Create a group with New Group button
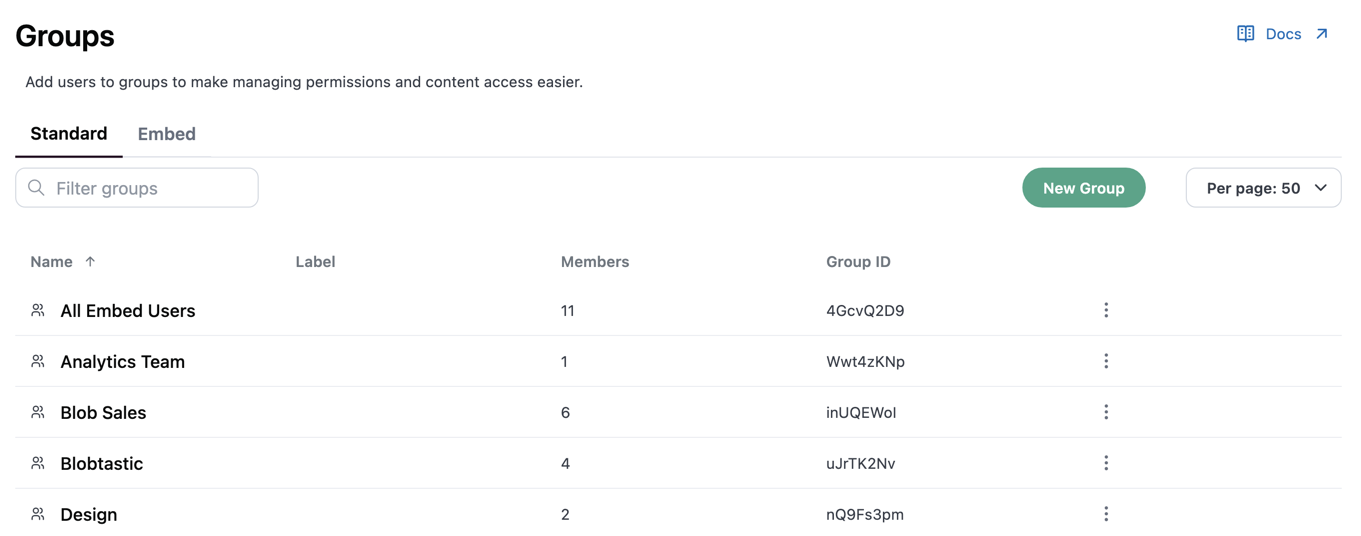The width and height of the screenshot is (1361, 536). [1084, 188]
